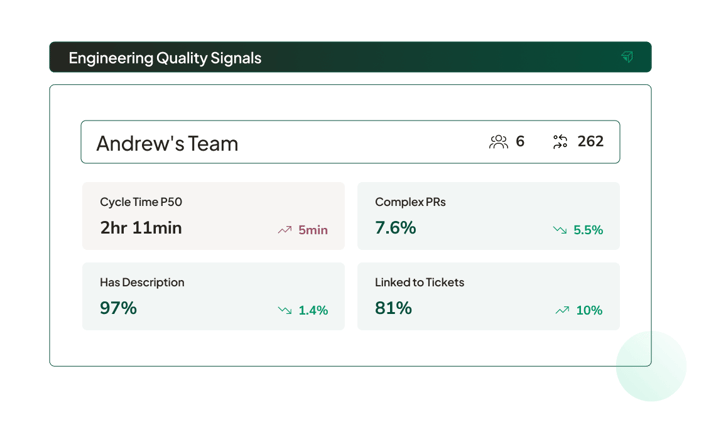
Task: Click the Engineering Quality Signals title
Action: [165, 58]
